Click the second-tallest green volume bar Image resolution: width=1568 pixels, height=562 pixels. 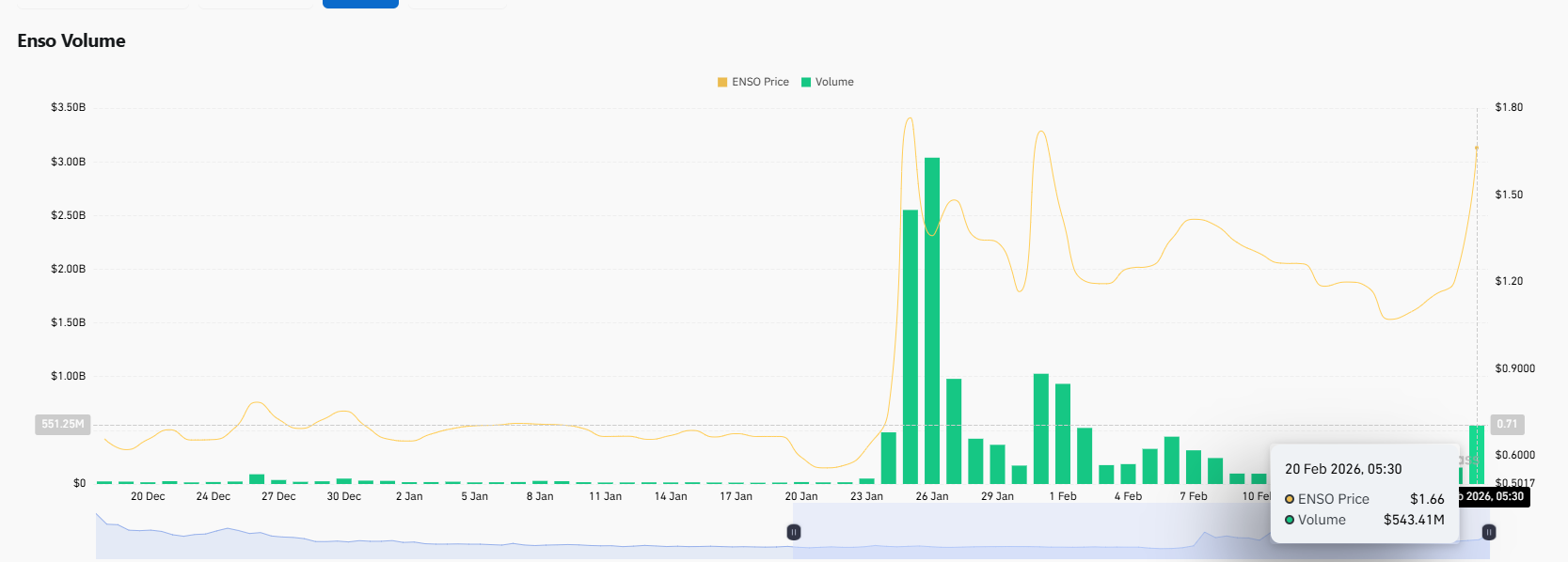[x=910, y=346]
